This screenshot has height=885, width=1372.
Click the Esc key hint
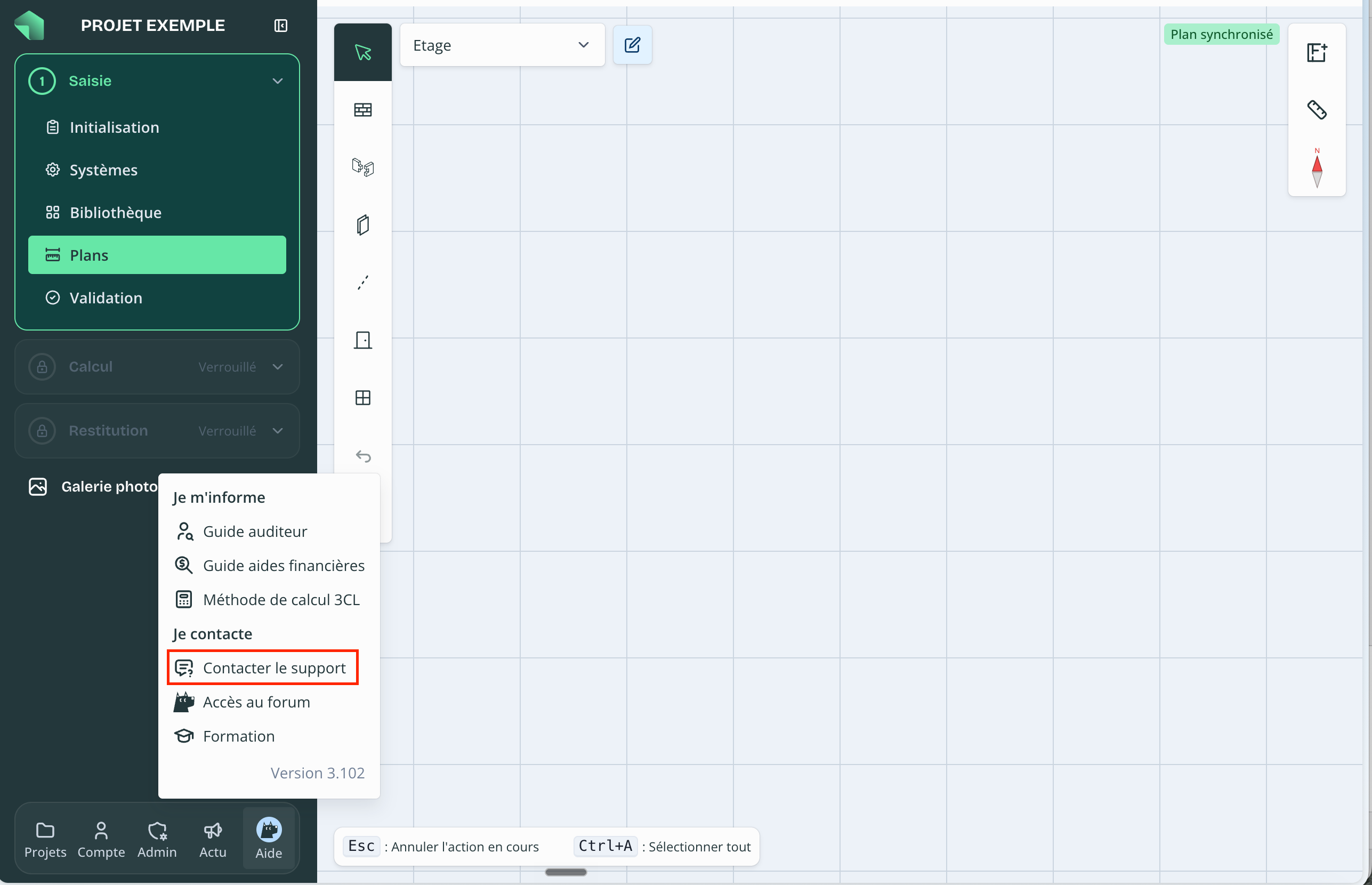(x=361, y=846)
